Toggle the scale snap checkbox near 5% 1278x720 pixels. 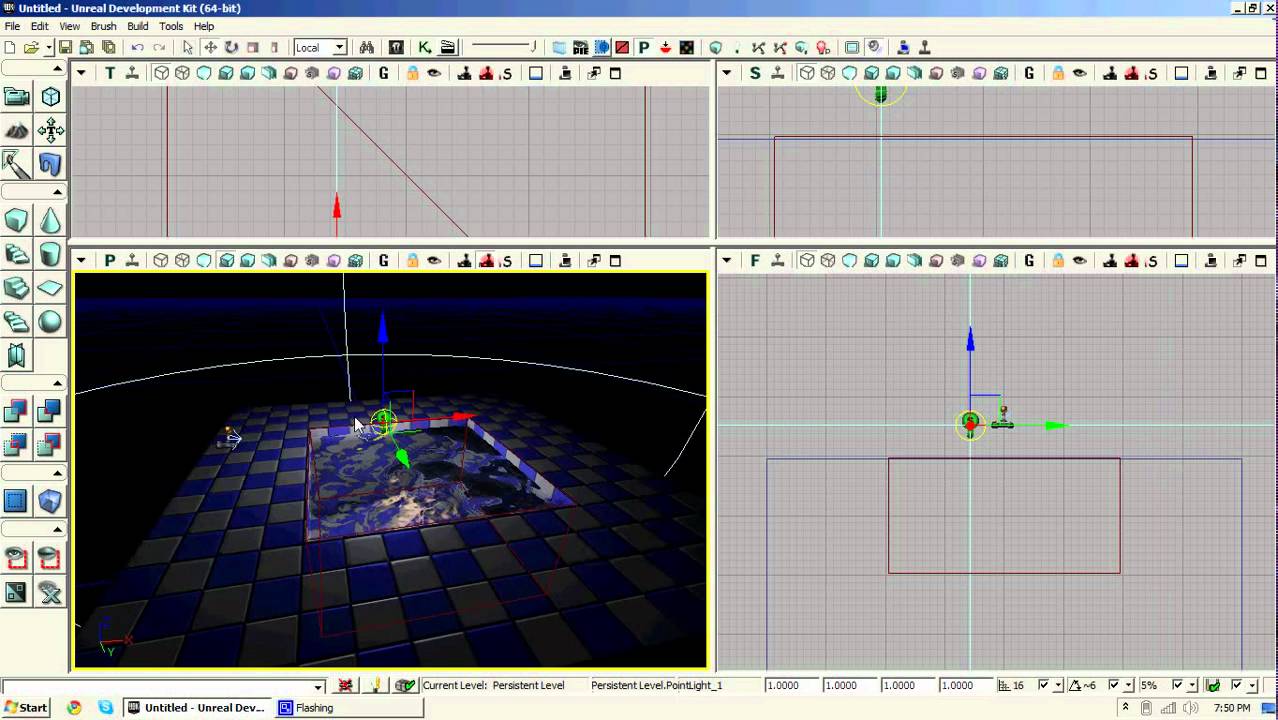1178,685
